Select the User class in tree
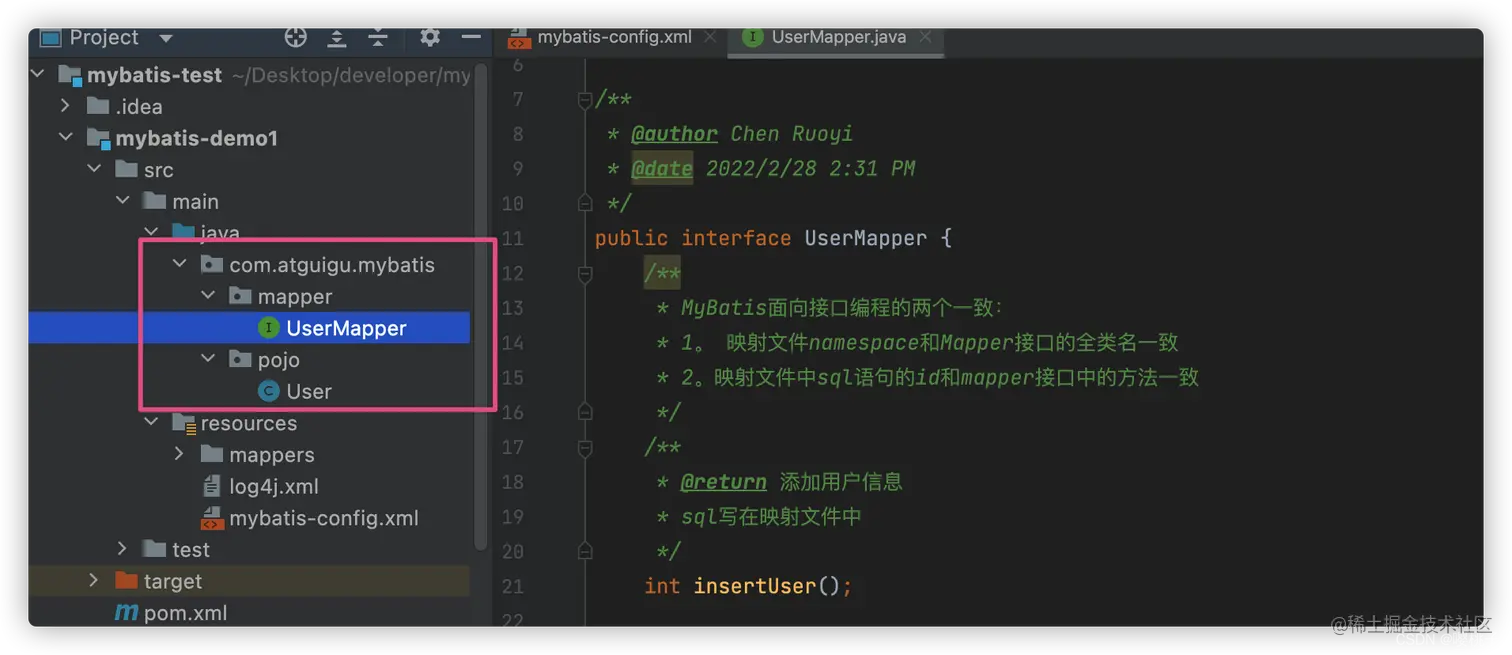The height and width of the screenshot is (655, 1512). click(249, 391)
